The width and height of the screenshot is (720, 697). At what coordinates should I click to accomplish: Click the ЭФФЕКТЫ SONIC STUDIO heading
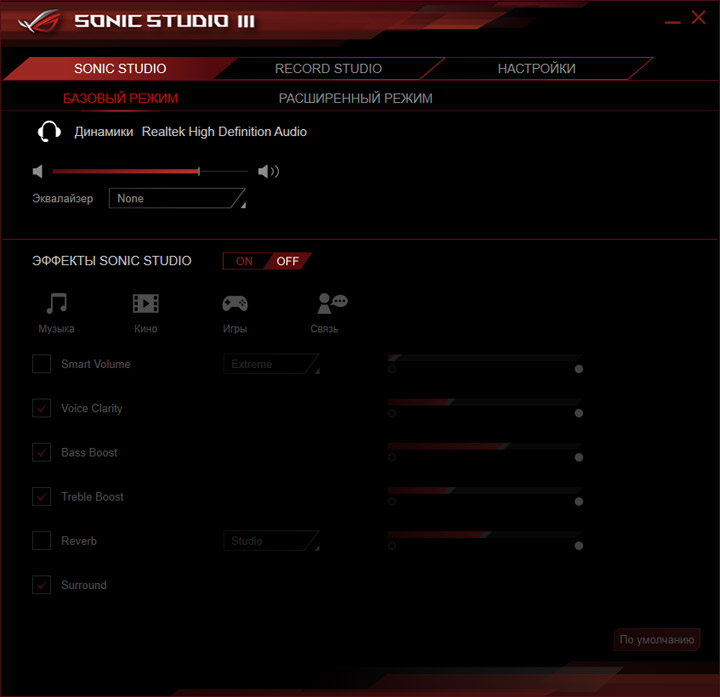pos(112,261)
